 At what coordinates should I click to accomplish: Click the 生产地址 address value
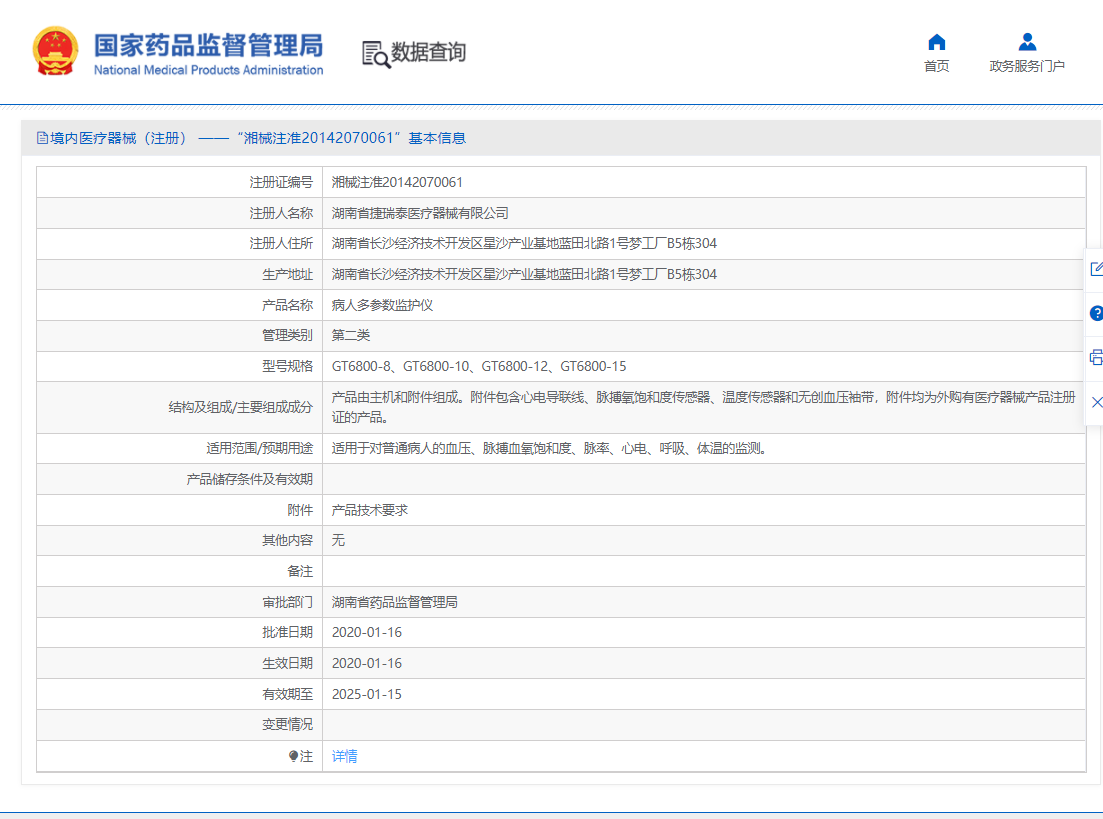tap(524, 274)
